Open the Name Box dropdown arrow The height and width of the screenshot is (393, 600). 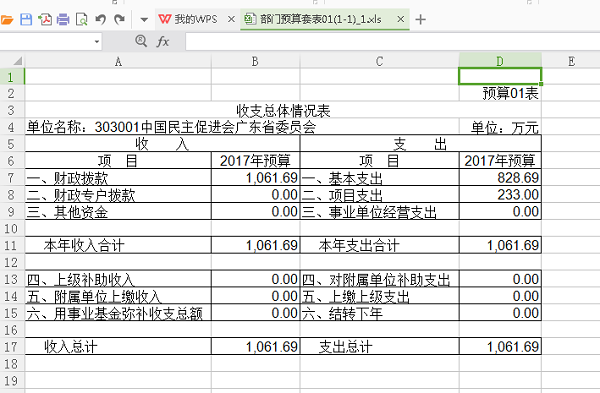pos(97,41)
